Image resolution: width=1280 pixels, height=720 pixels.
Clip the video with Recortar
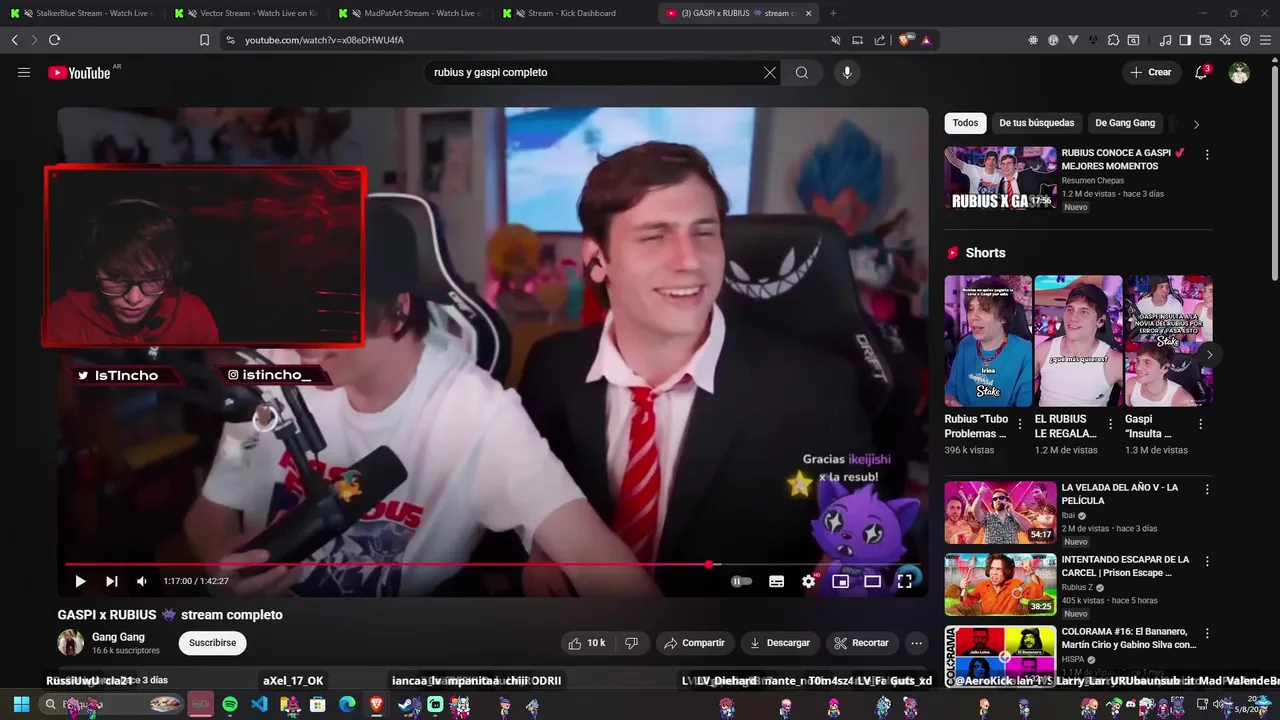pyautogui.click(x=862, y=643)
